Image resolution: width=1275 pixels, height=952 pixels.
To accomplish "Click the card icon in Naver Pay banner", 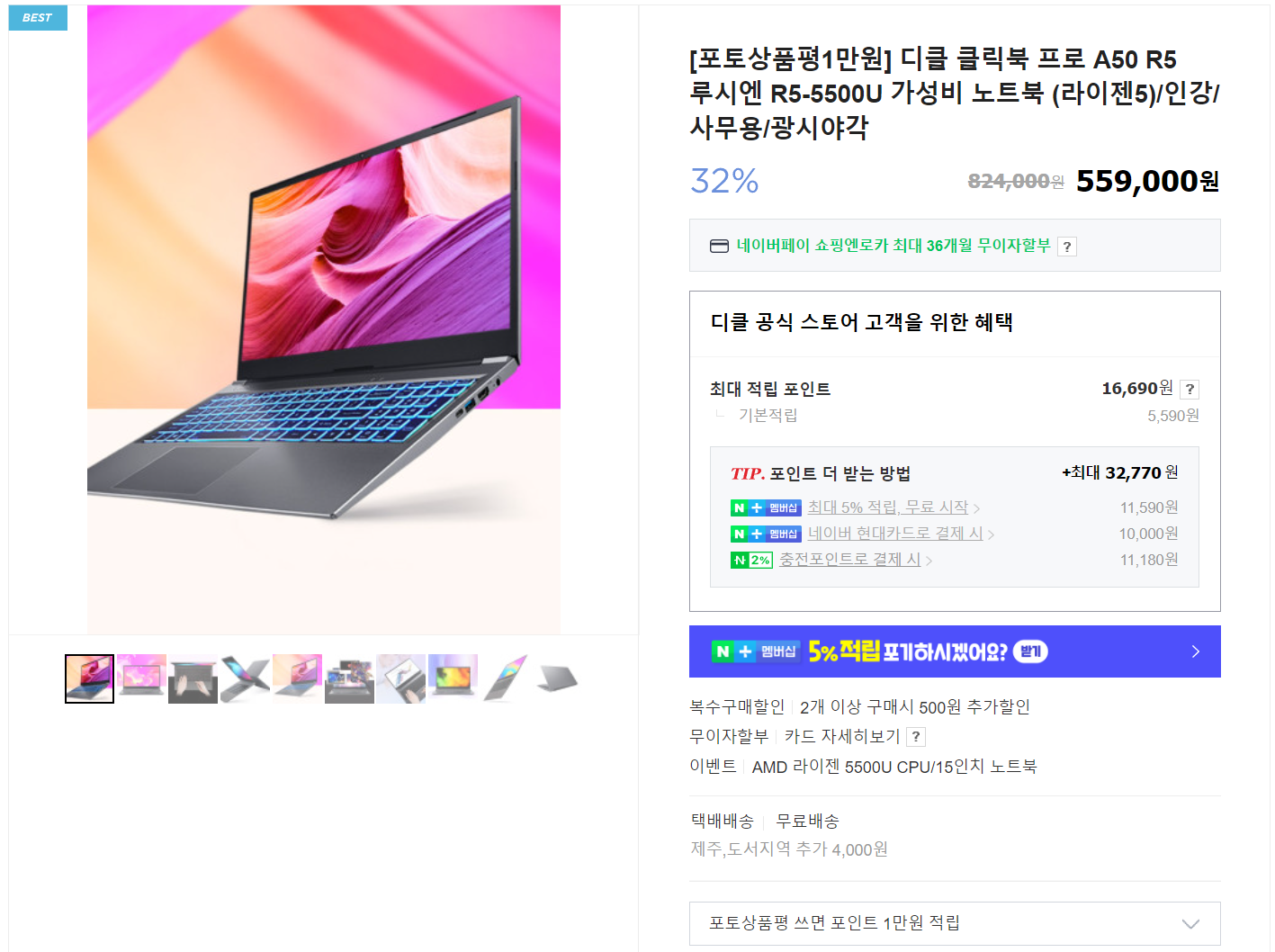I will 719,246.
